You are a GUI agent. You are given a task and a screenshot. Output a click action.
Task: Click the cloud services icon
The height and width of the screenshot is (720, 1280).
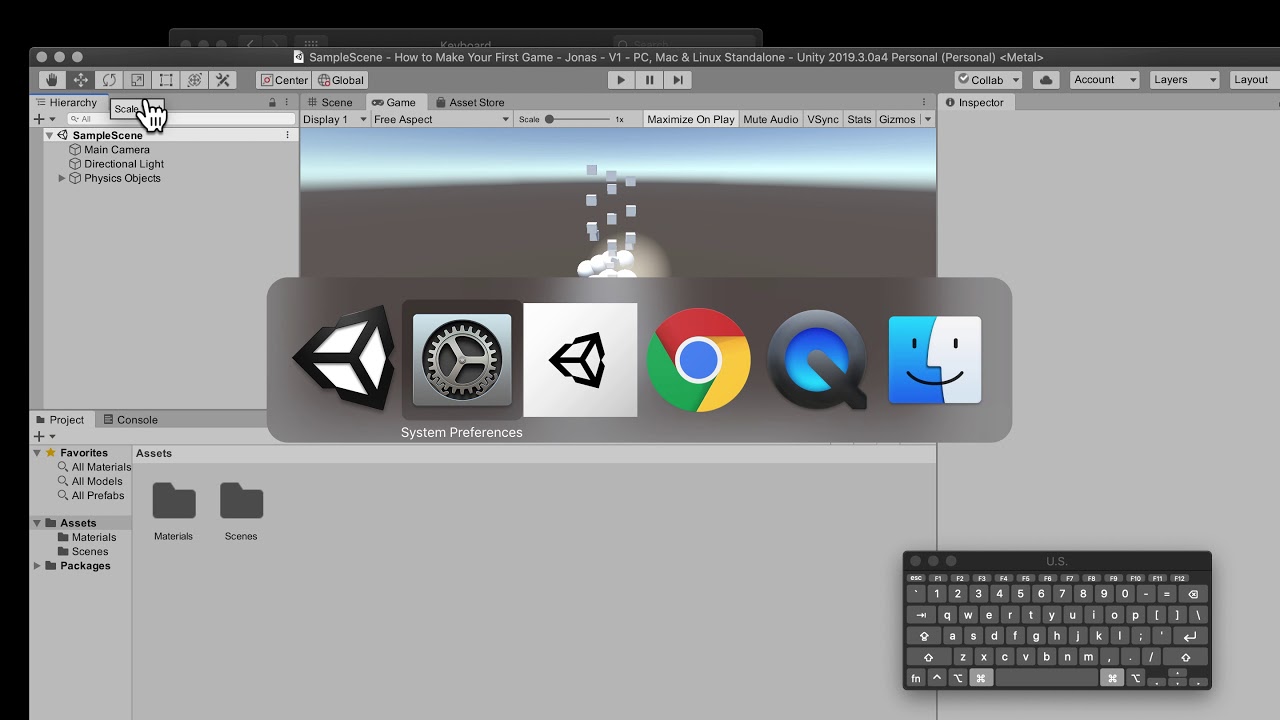pyautogui.click(x=1046, y=80)
